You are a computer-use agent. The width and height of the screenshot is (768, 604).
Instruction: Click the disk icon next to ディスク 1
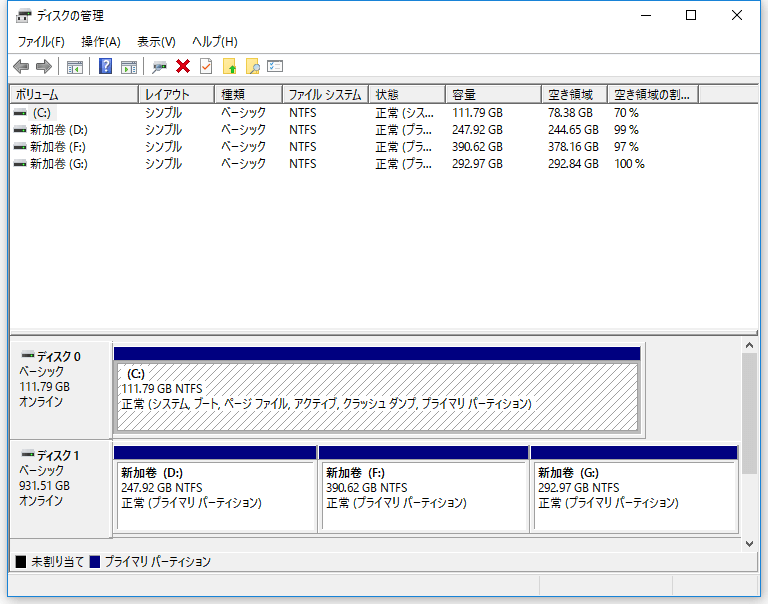[x=28, y=454]
